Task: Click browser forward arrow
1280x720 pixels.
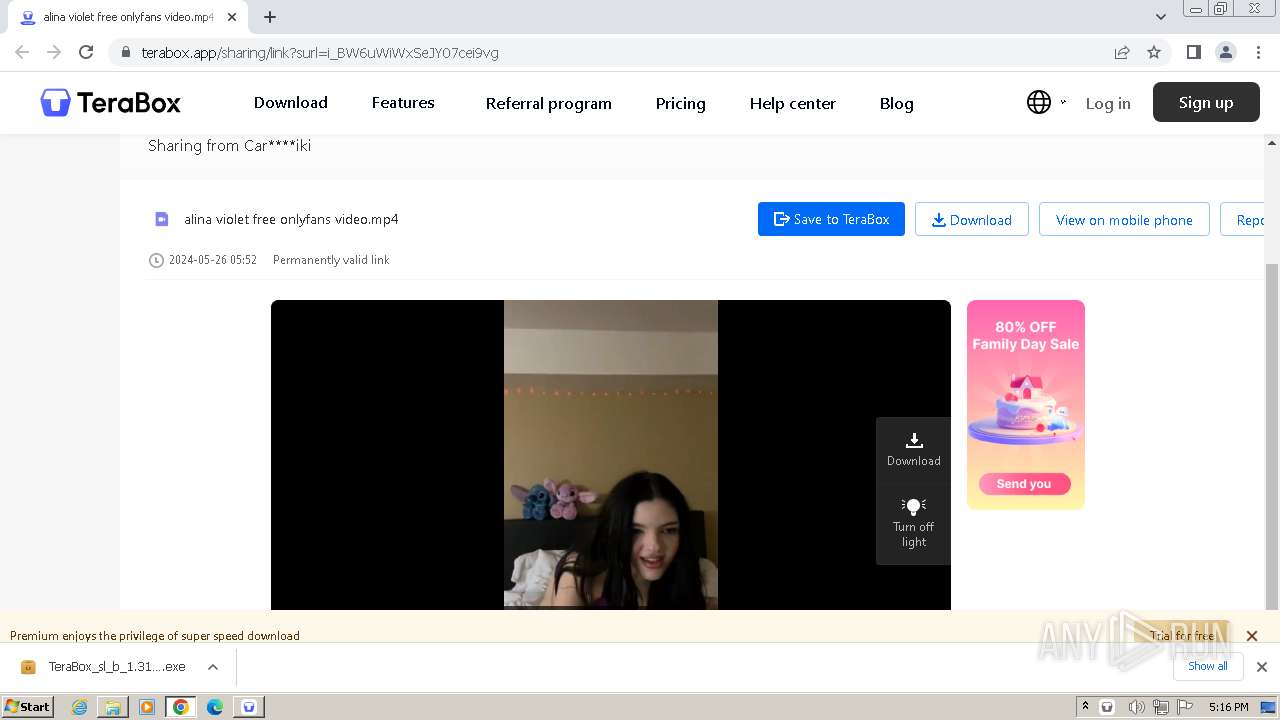Action: (x=54, y=52)
